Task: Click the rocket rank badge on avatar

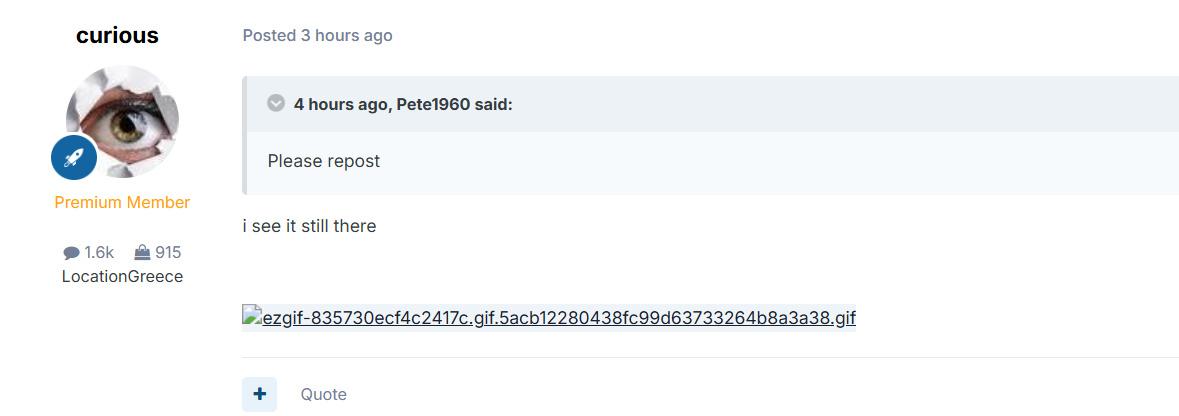Action: click(x=74, y=158)
